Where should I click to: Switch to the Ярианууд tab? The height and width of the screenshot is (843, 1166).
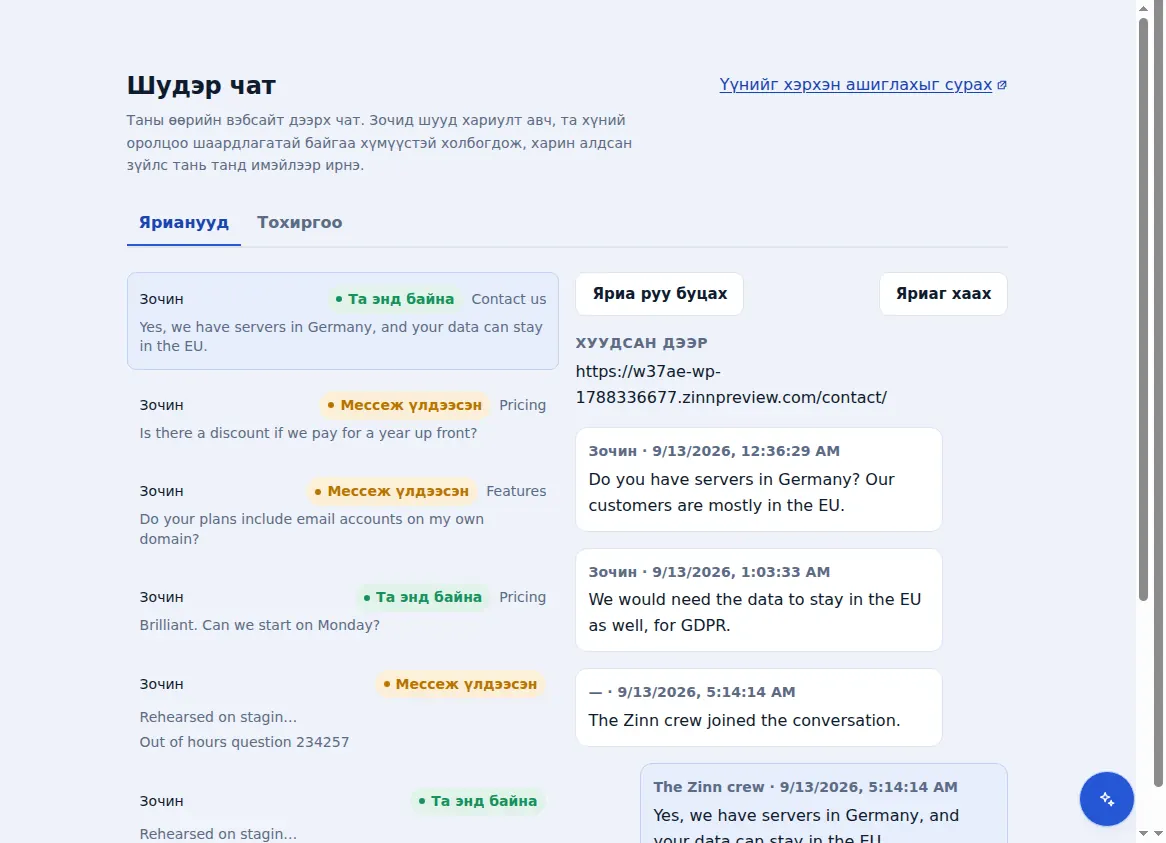[x=184, y=222]
